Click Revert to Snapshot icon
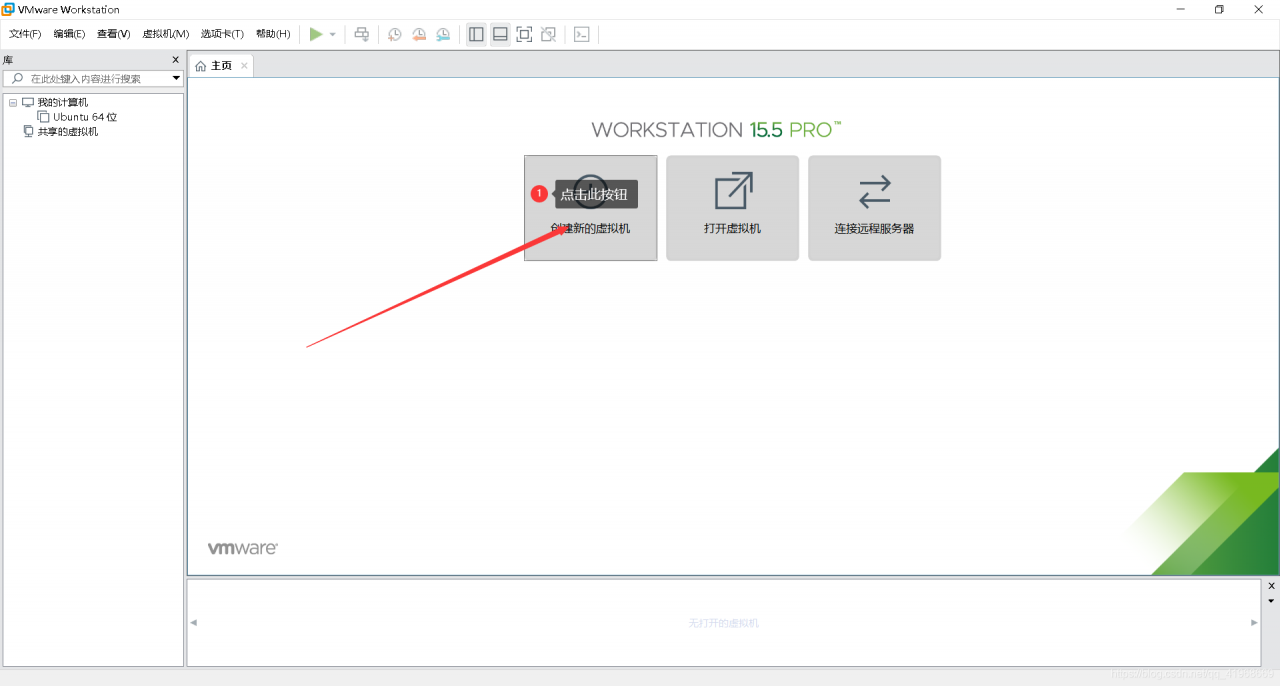 (419, 34)
